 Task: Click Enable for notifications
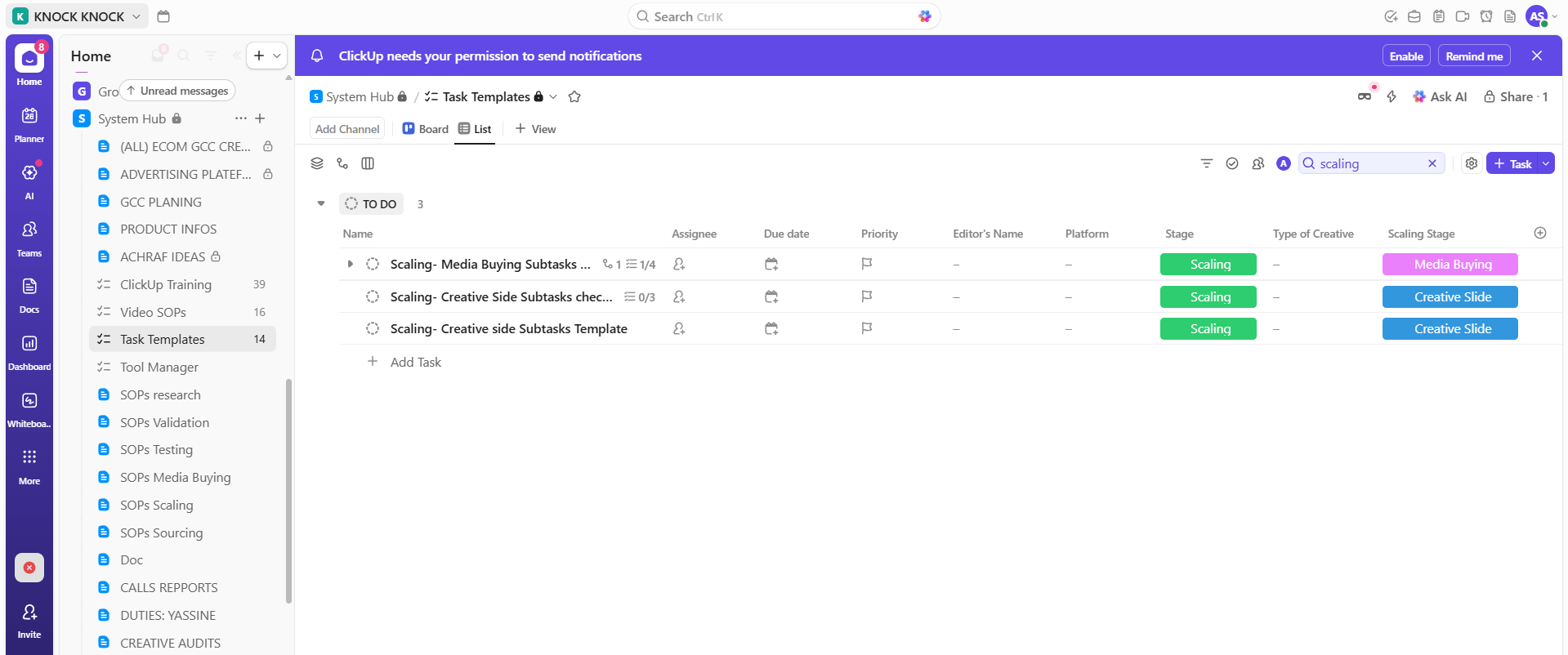1405,56
